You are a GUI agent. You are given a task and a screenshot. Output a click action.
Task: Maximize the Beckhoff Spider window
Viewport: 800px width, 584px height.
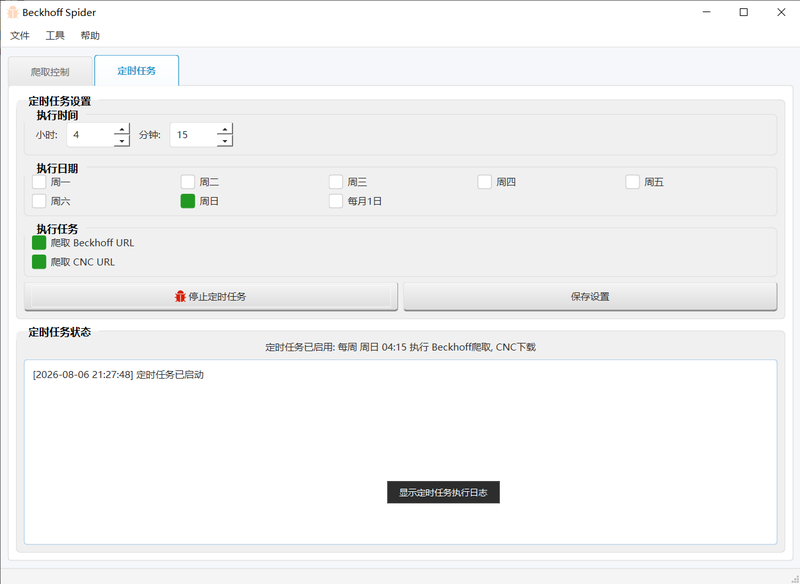[744, 12]
